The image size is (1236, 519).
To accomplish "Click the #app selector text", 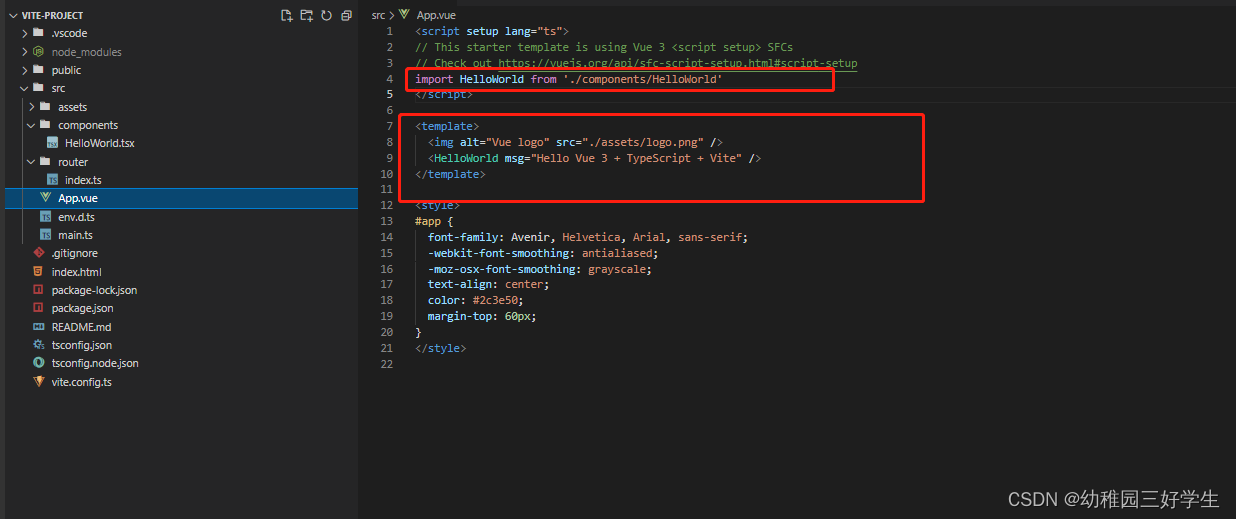I will [x=428, y=221].
